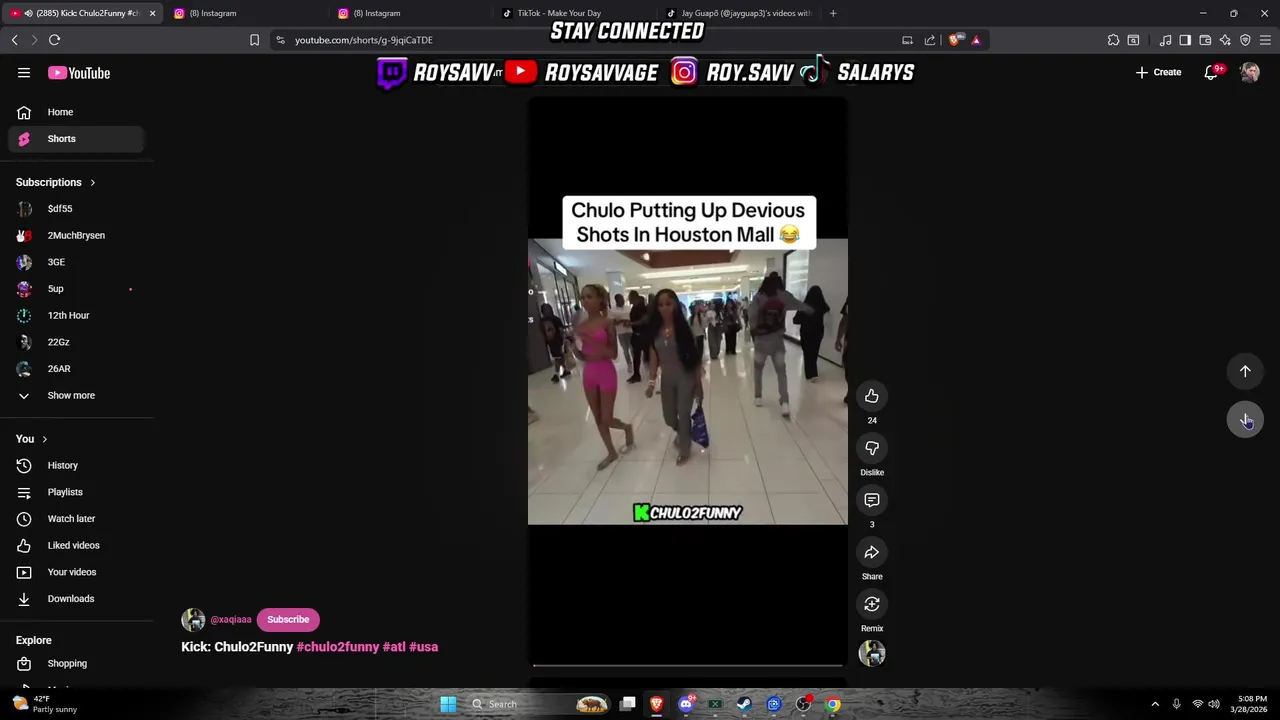The height and width of the screenshot is (720, 1280).
Task: Open the @xaqiaaa channel link
Action: point(231,620)
